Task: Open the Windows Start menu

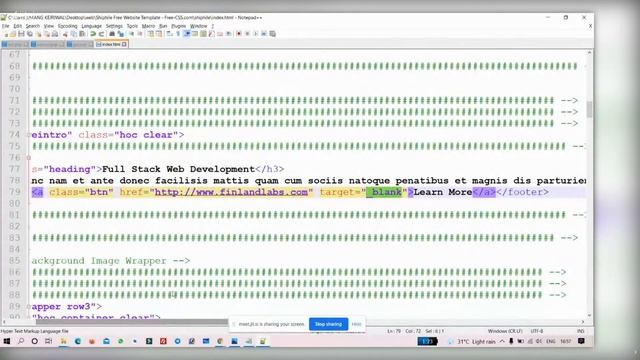Action: click(7, 341)
